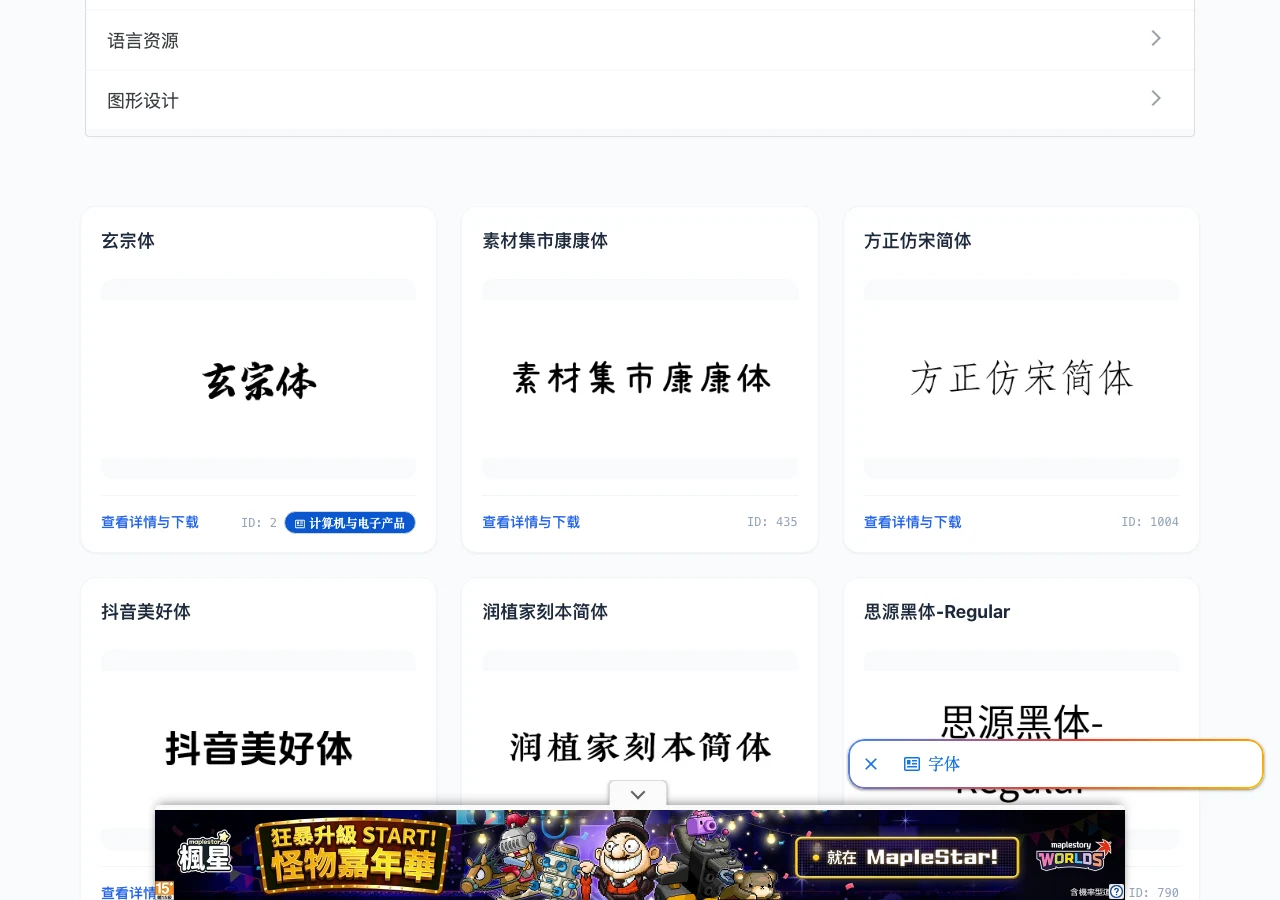
Task: Dismiss the 字体 floating suggestion with X
Action: click(871, 764)
